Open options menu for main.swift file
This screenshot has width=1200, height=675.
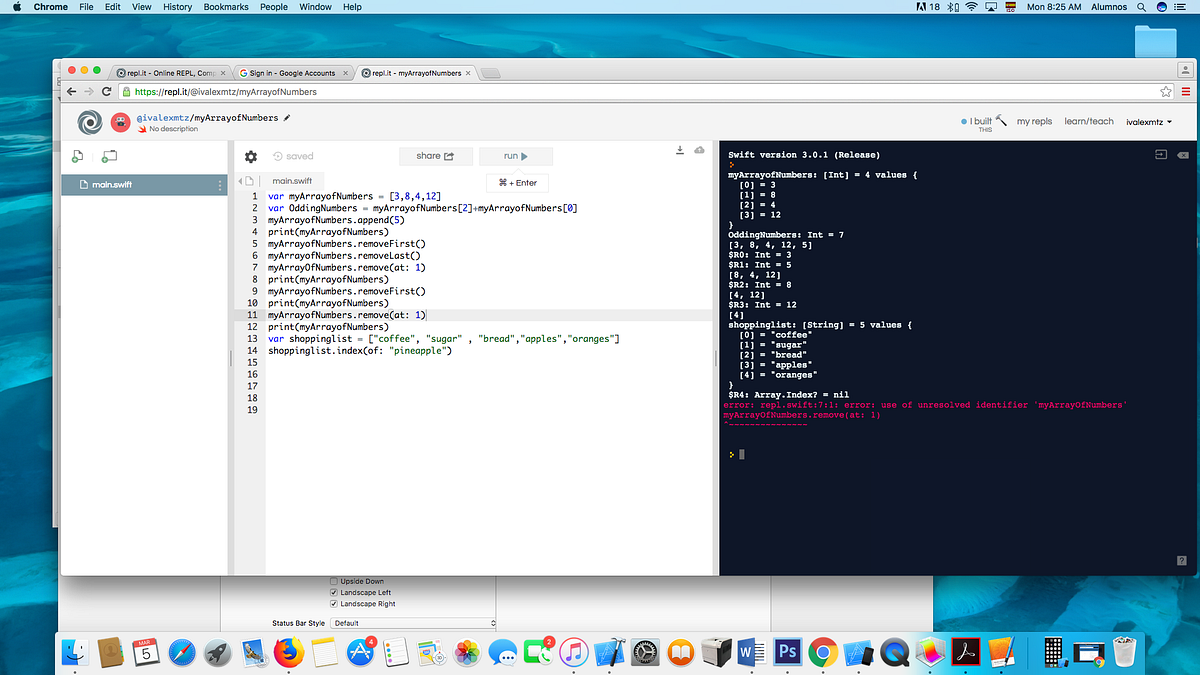(x=218, y=184)
